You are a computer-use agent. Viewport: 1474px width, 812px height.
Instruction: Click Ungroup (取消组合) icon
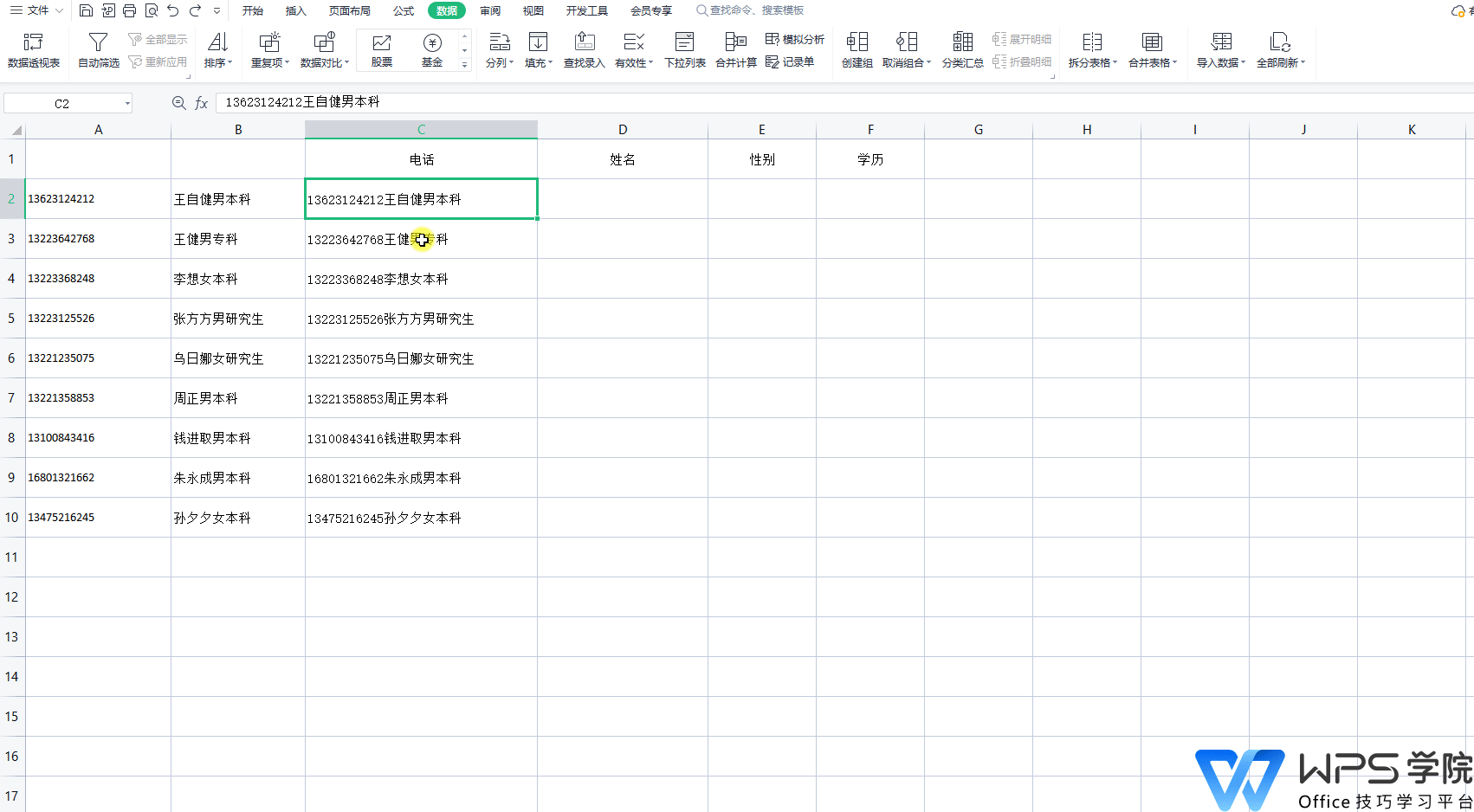tap(906, 42)
